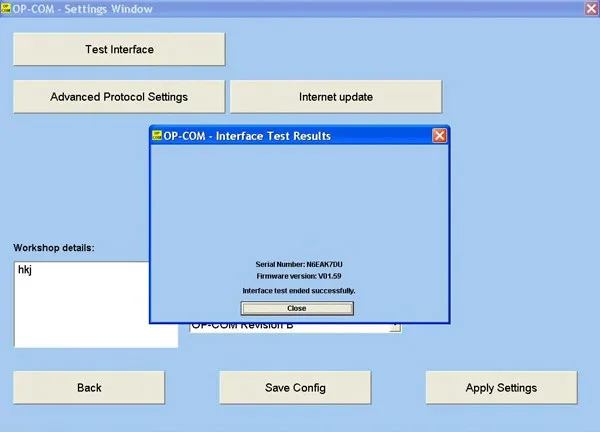Click the 'Interface test ended successfully.' message

click(x=299, y=291)
